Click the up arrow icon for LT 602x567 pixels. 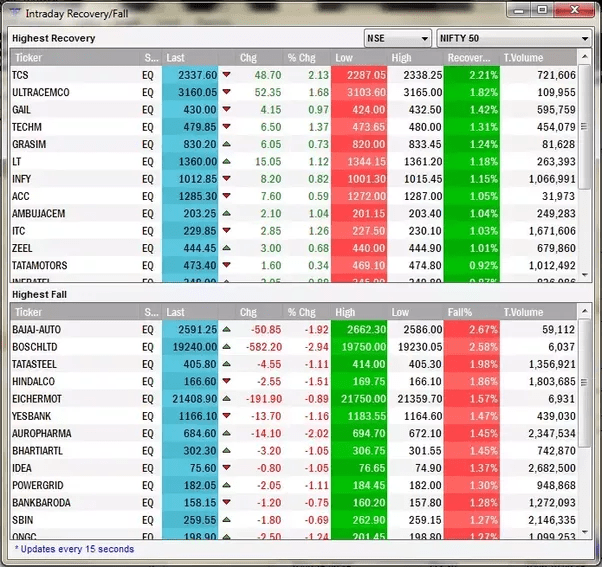point(227,161)
